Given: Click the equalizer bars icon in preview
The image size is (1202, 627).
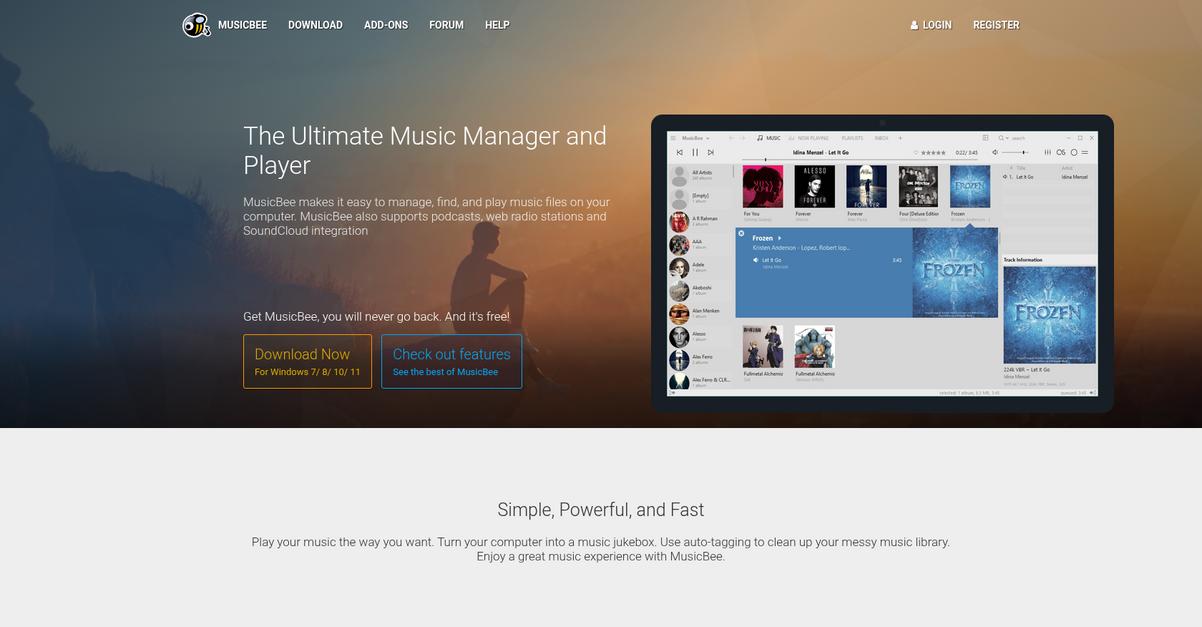Looking at the screenshot, I should coord(1047,152).
